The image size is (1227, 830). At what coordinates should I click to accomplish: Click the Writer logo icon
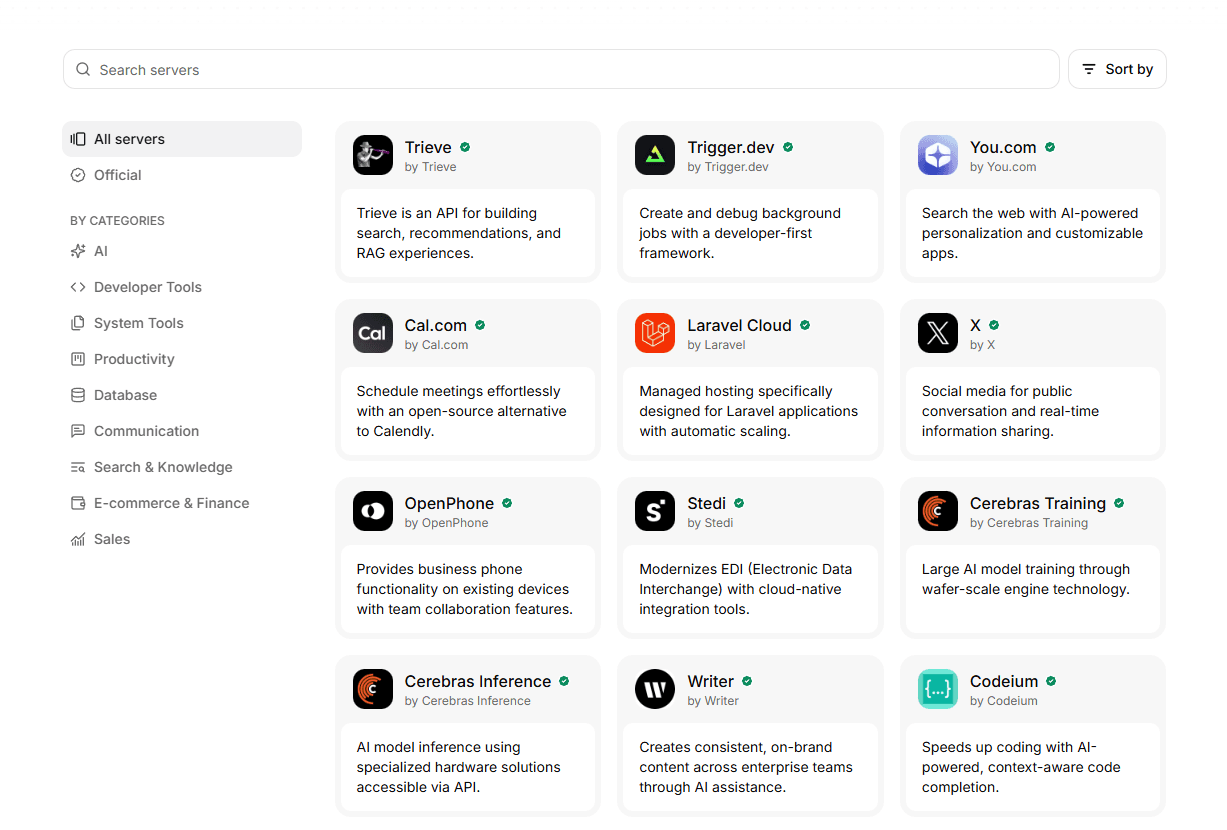[655, 689]
